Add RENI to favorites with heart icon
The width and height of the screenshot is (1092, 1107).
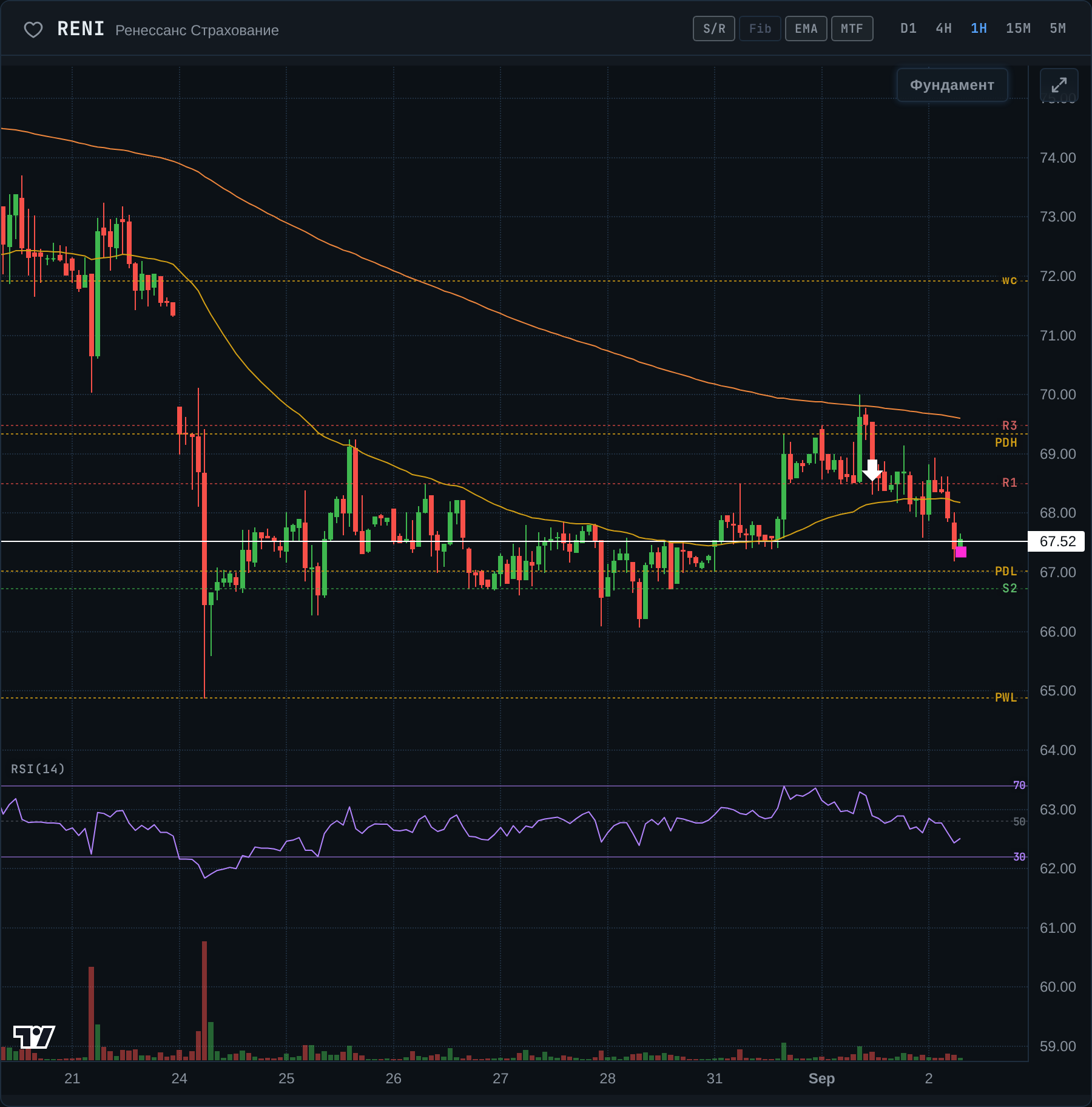pyautogui.click(x=33, y=29)
